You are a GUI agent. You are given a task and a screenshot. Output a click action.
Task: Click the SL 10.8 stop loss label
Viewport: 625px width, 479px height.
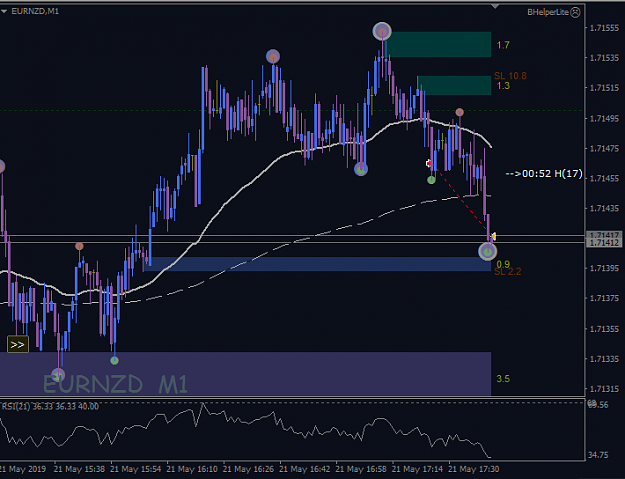(510, 76)
